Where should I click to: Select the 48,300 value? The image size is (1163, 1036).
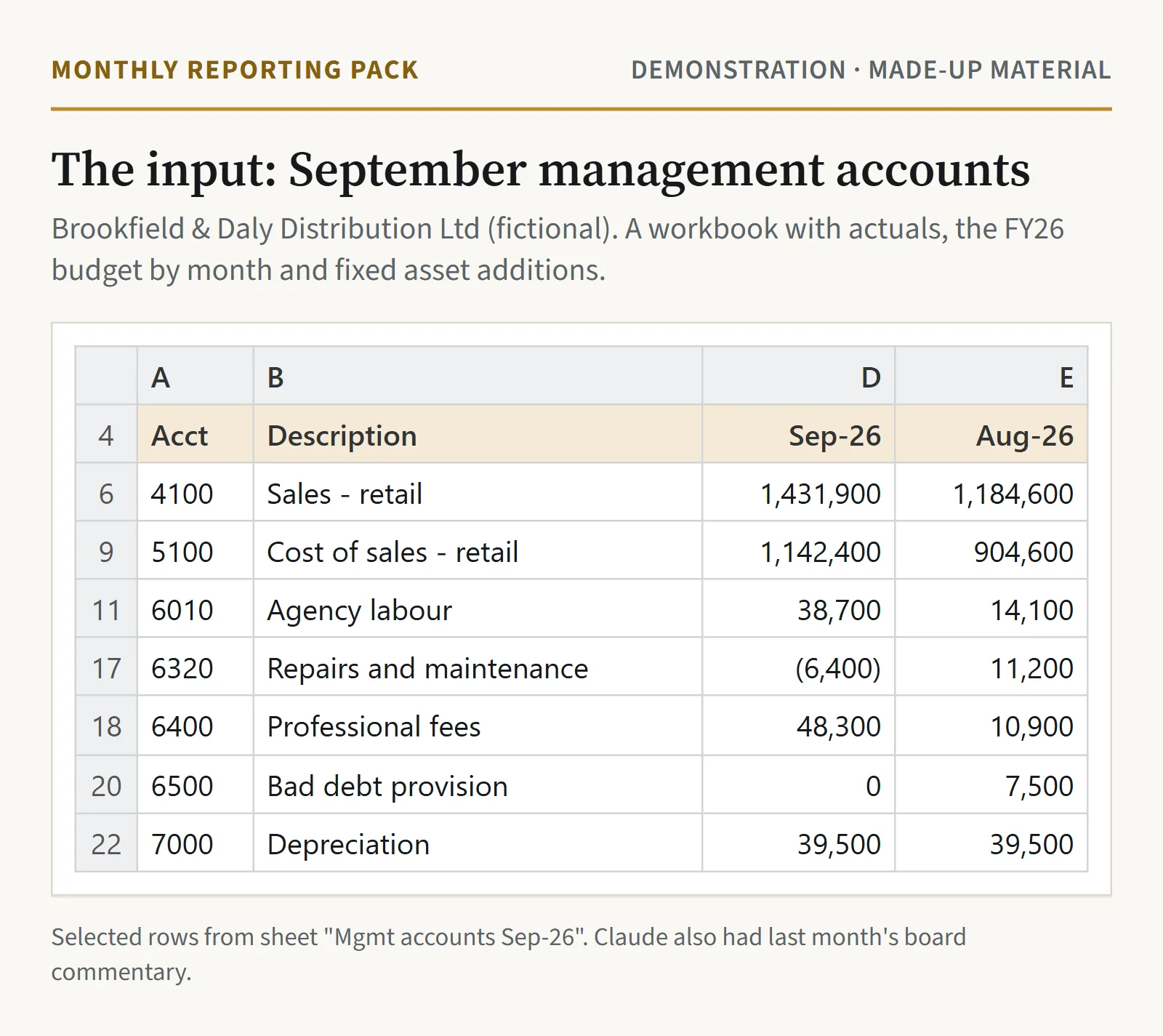click(x=798, y=726)
